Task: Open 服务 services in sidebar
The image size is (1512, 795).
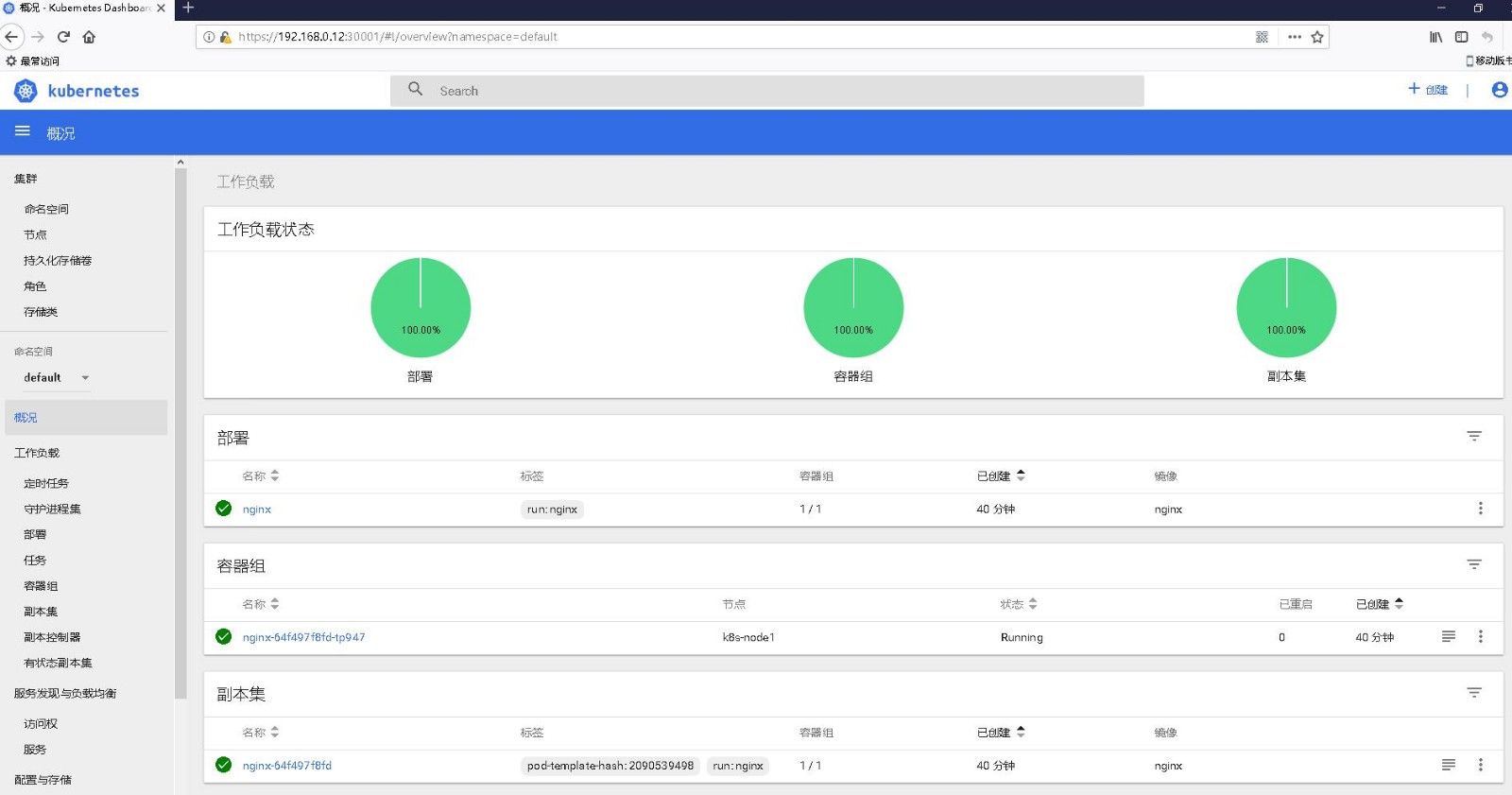Action: coord(35,749)
